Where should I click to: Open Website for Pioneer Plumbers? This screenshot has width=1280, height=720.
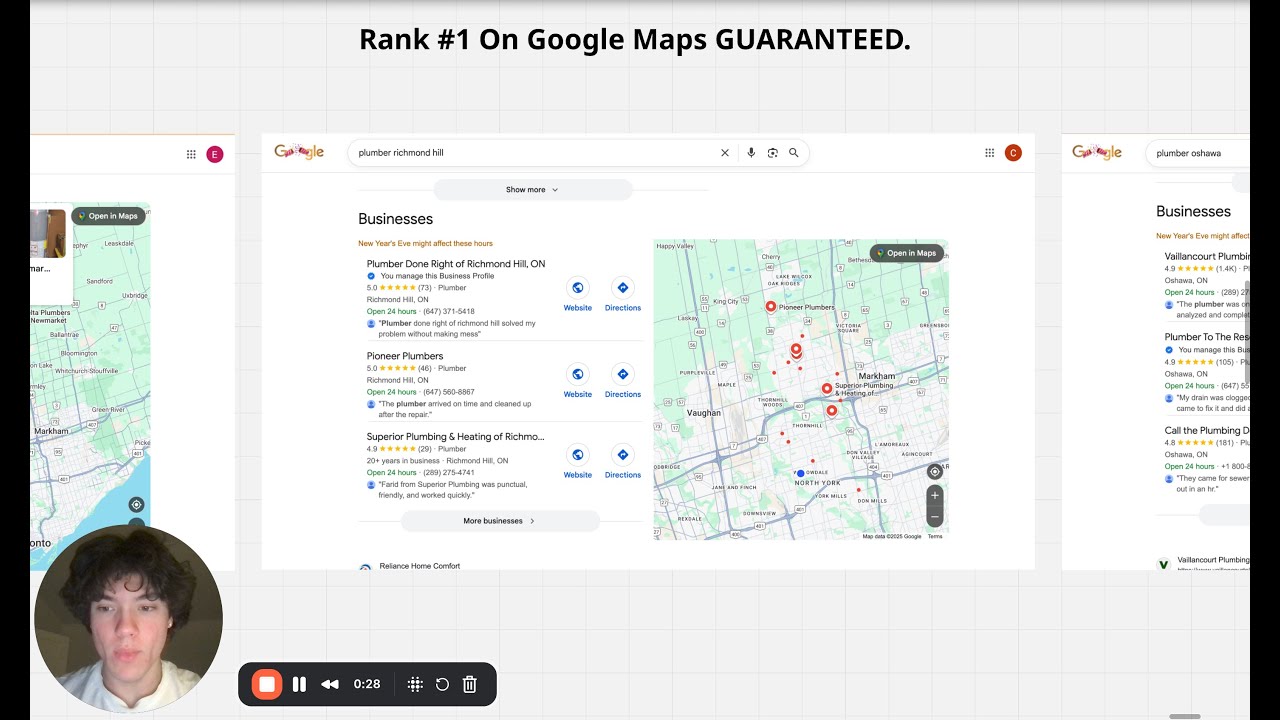click(578, 381)
